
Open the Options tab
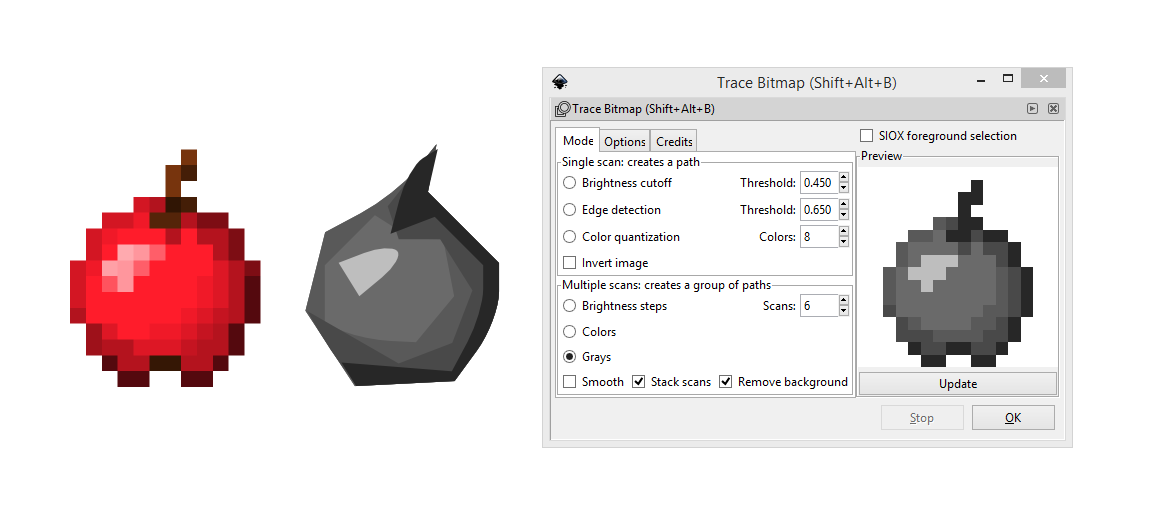point(625,142)
